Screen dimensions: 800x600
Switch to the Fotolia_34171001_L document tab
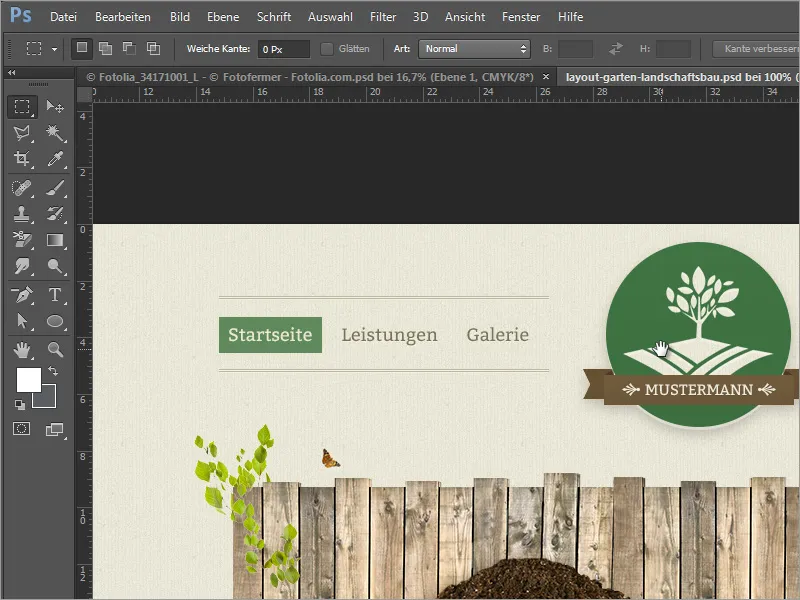click(x=310, y=77)
